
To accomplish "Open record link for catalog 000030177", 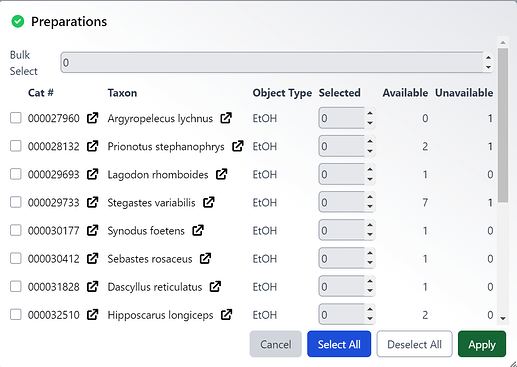I will 92,230.
